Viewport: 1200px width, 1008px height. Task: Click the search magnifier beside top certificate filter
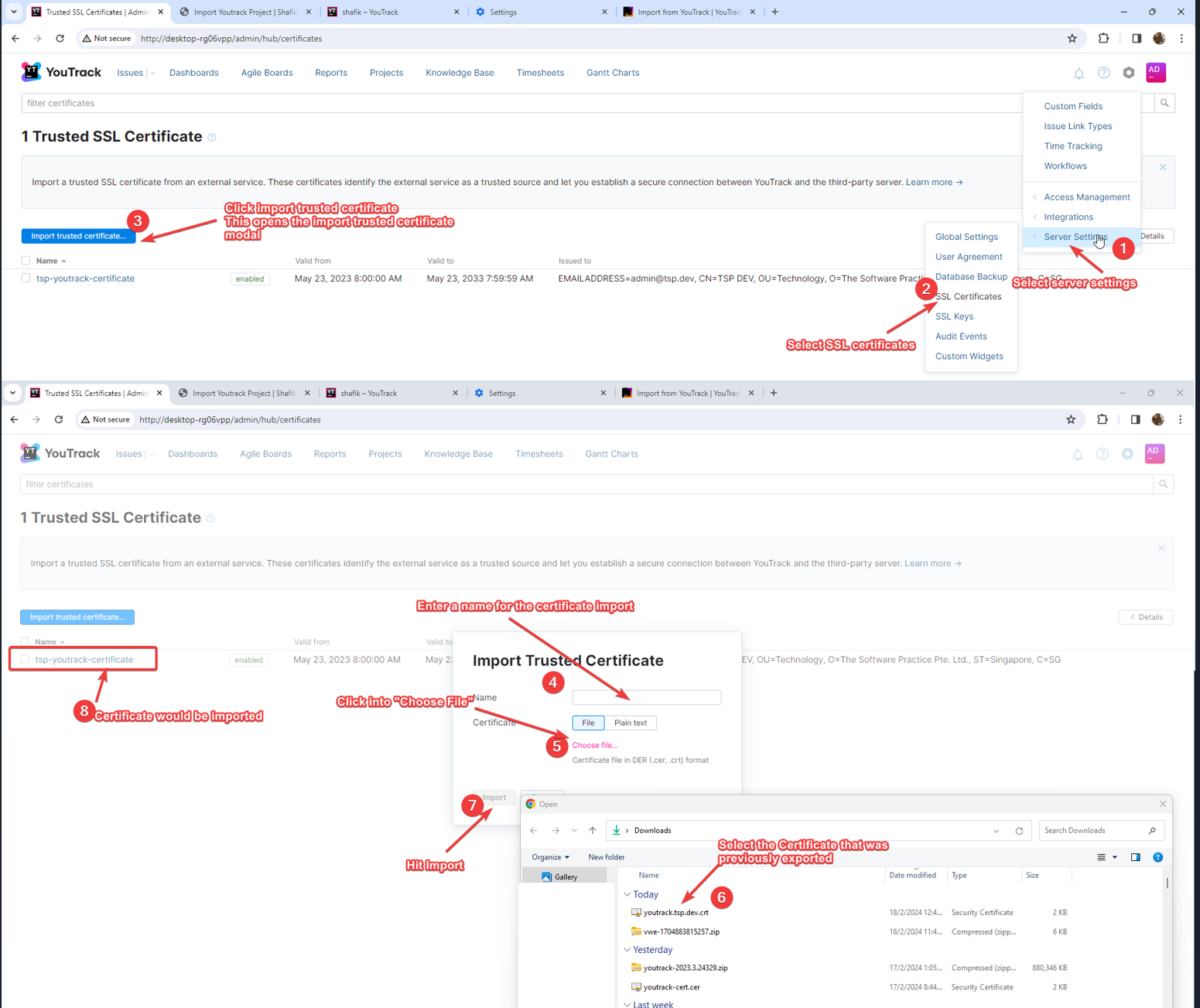coord(1164,103)
